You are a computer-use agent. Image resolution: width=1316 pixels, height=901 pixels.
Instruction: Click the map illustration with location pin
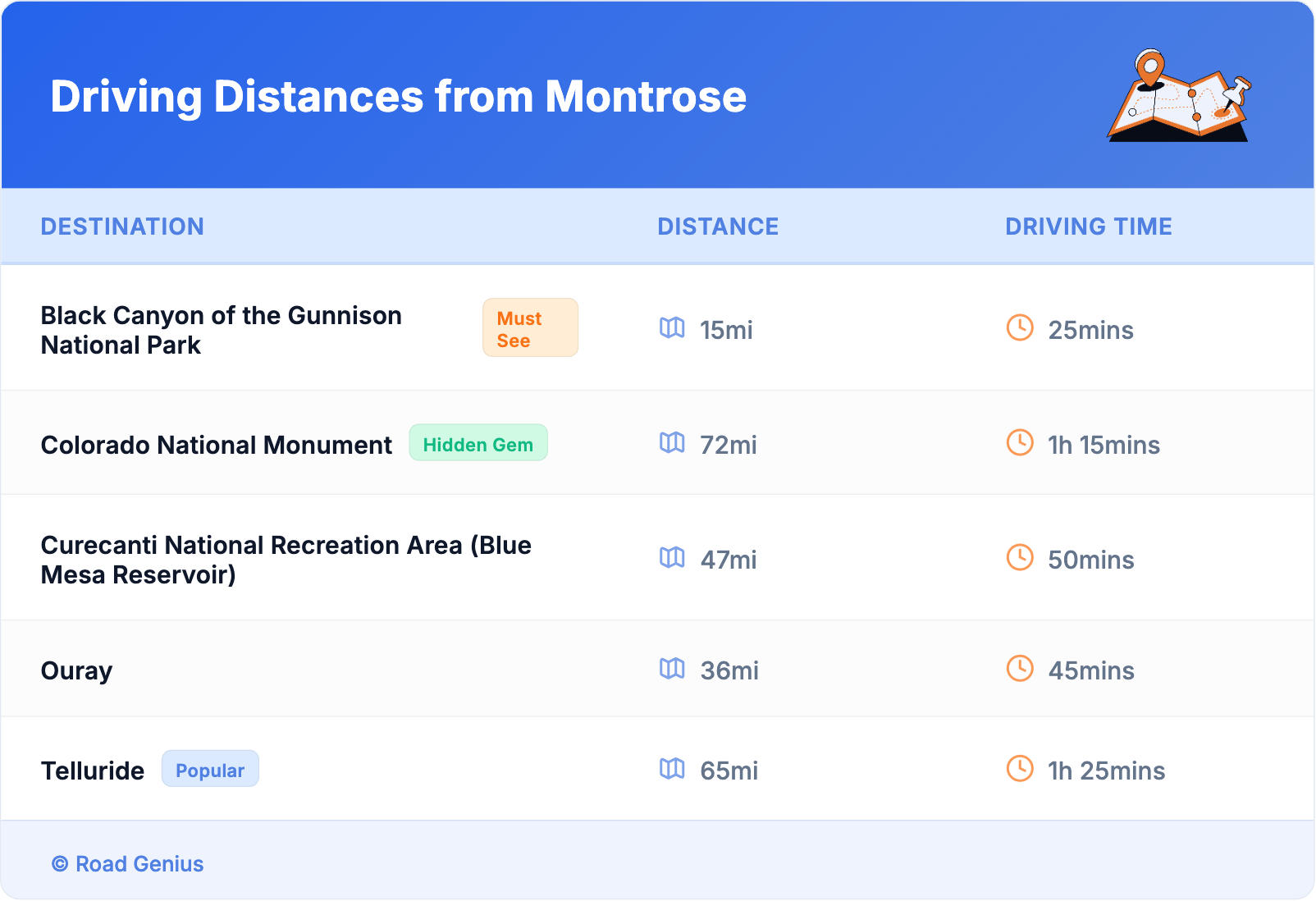pos(1179,96)
